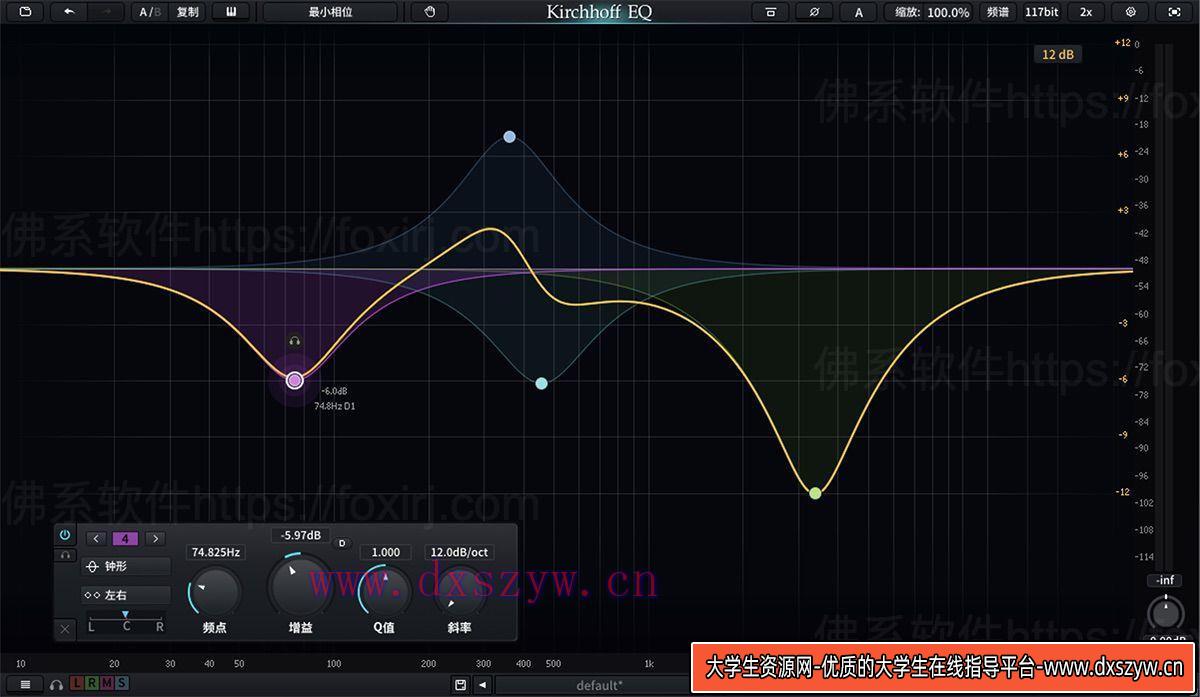
Task: Open the 左右 stereo mode dropdown
Action: pos(126,595)
